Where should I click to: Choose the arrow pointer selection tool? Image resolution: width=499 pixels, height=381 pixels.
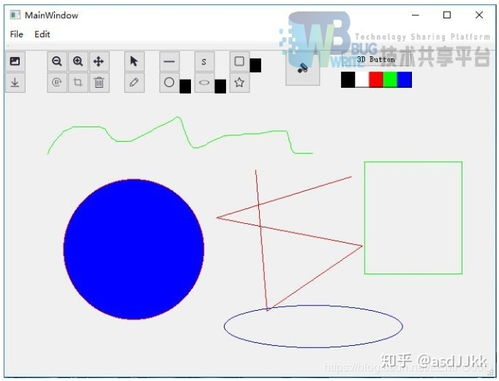(x=134, y=61)
